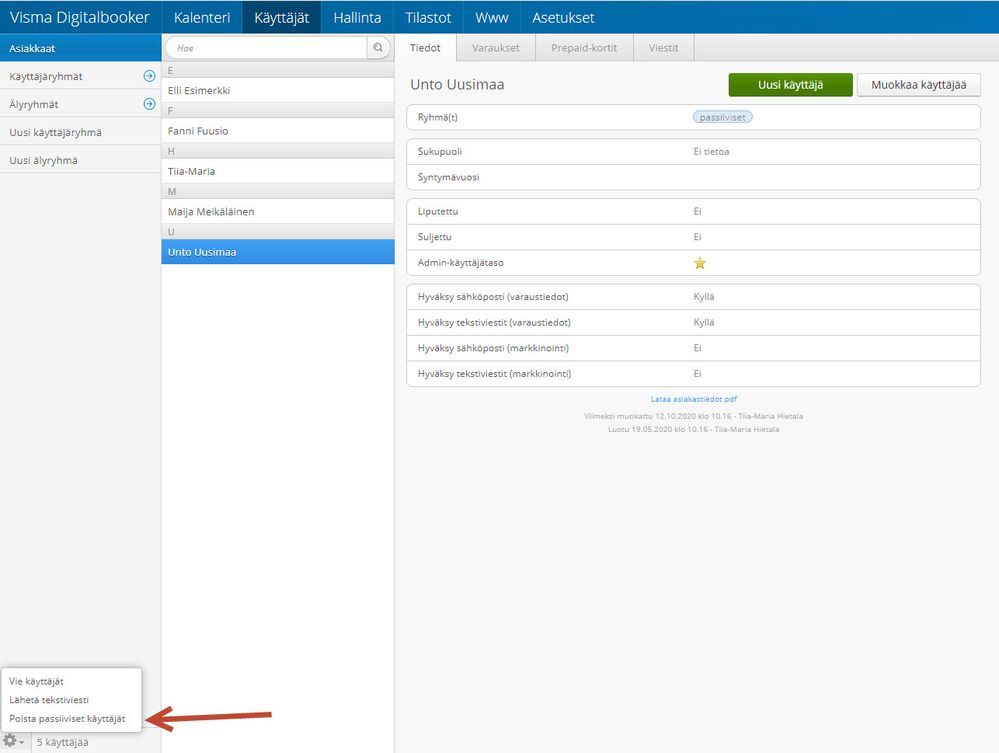Open Käyttäjäryhmät arrow icon
Screen dimensions: 999x753
coord(149,76)
